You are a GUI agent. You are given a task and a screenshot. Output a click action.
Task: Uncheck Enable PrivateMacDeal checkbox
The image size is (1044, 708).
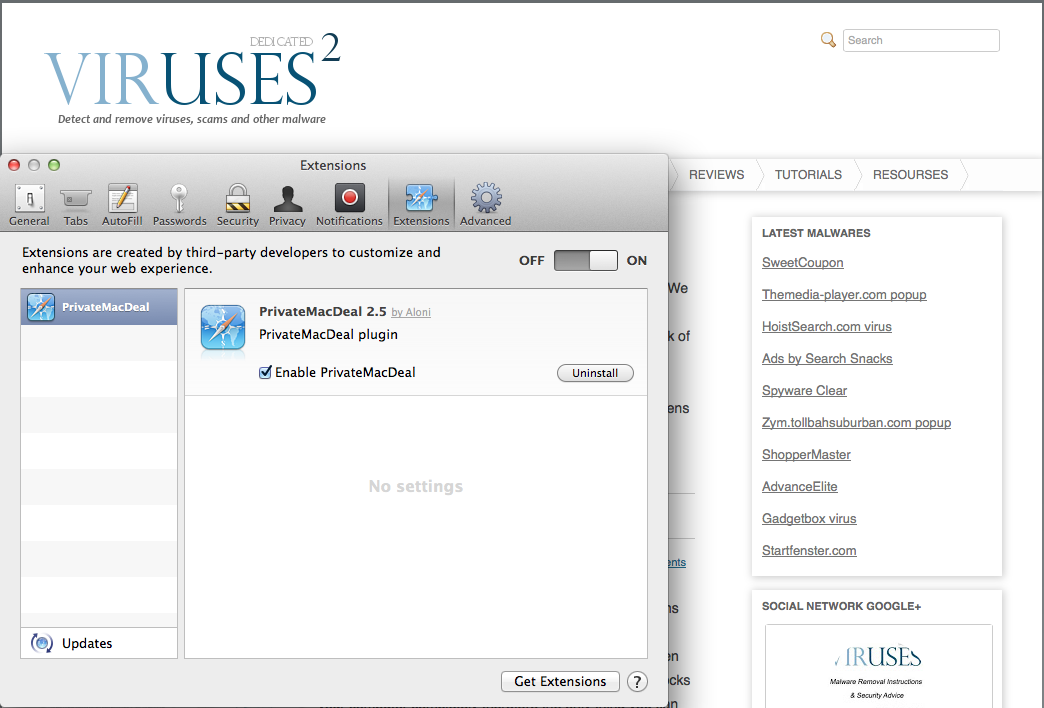click(265, 372)
